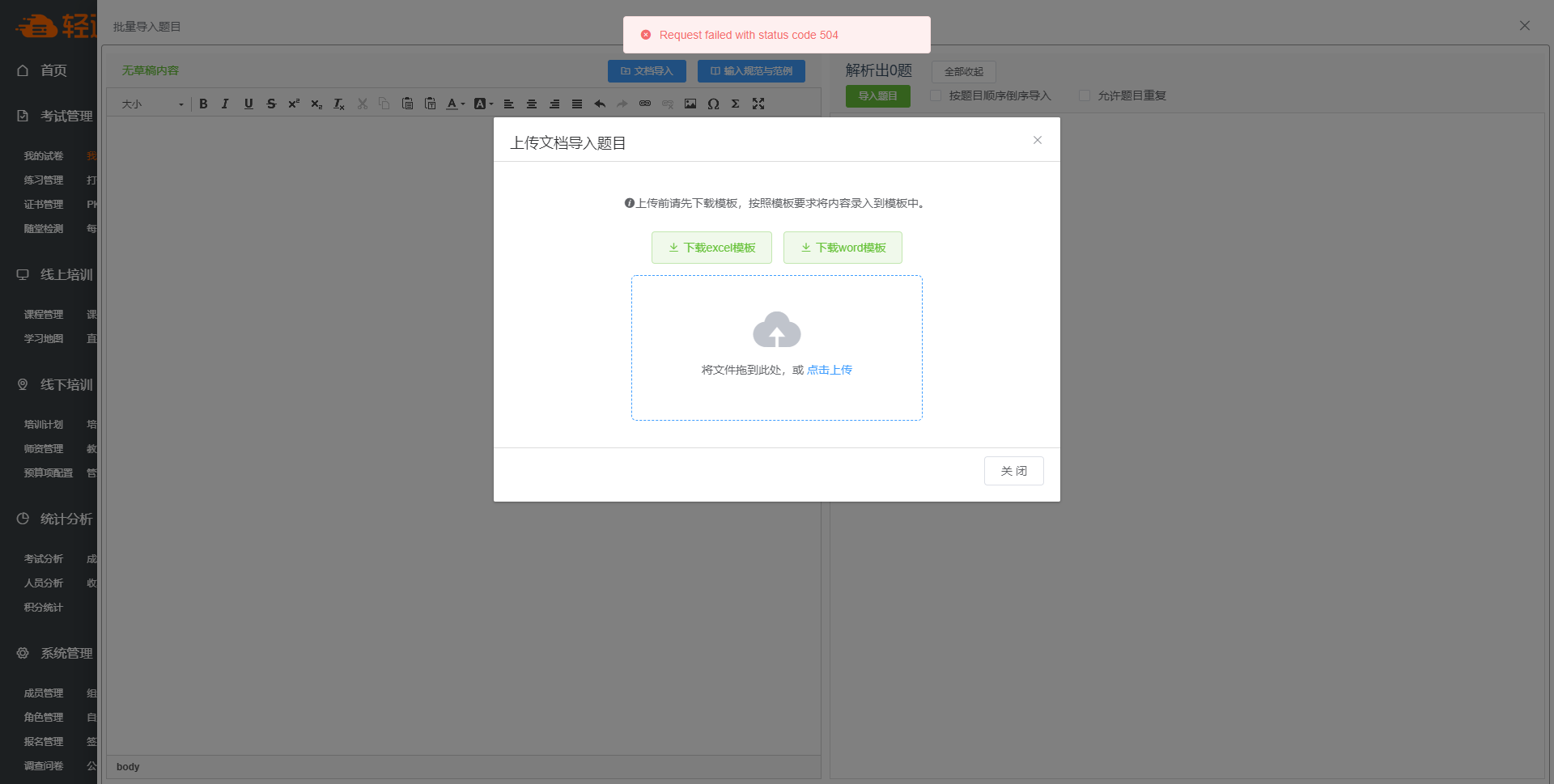Apply italic formatting in editor toolbar
1554x784 pixels.
226,104
